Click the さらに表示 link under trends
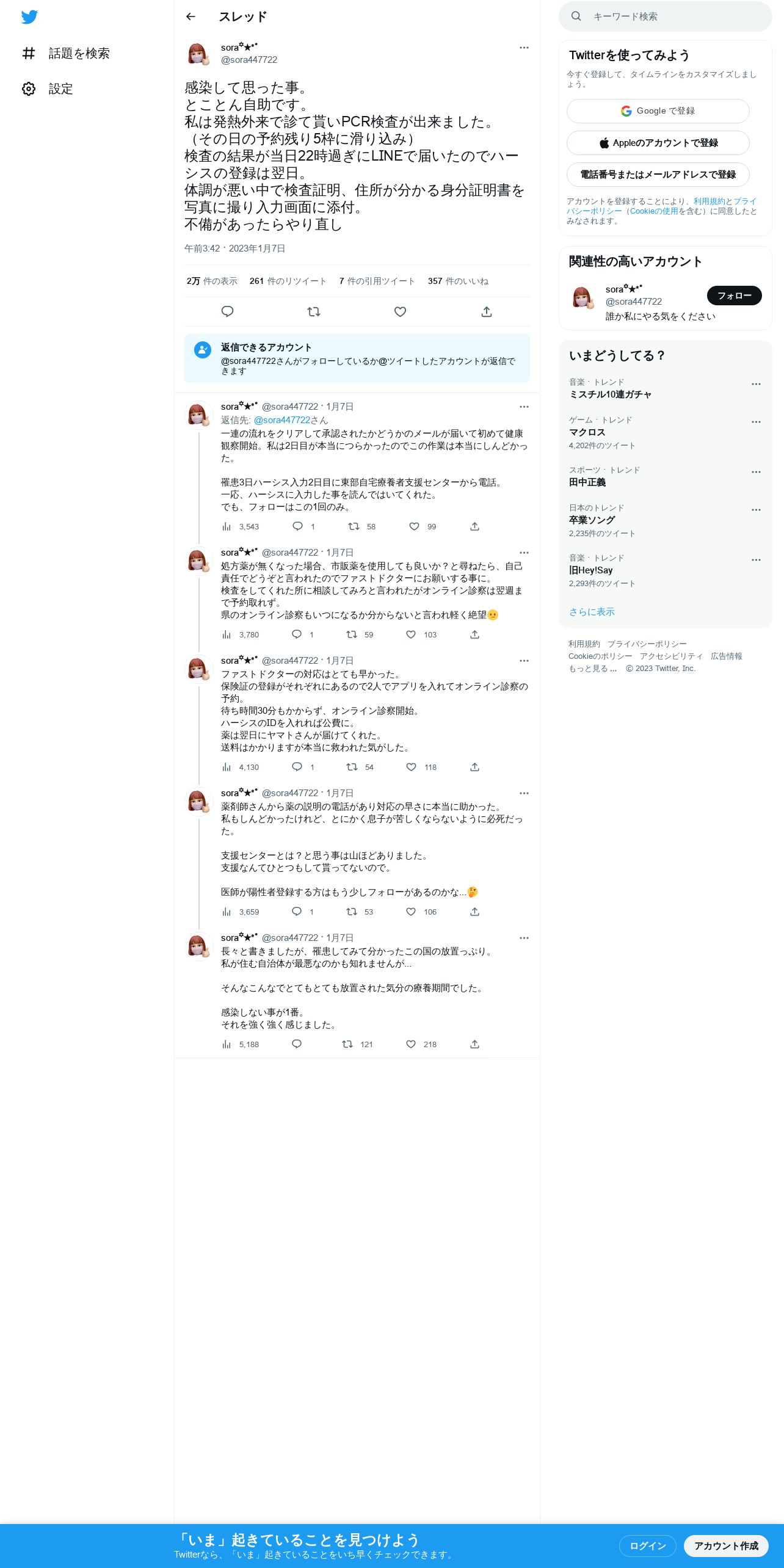 [x=592, y=612]
